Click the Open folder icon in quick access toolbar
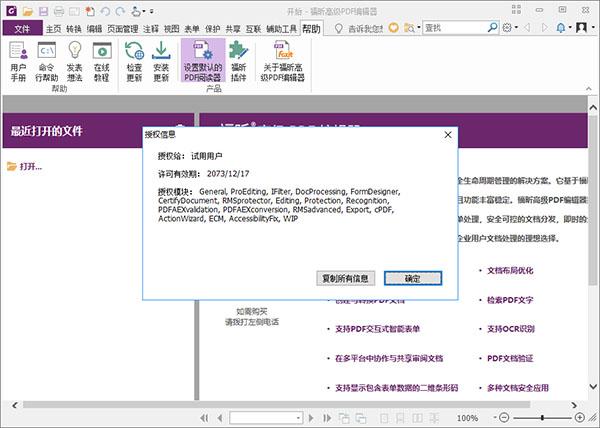Viewport: 600px width, 428px height. (28, 11)
